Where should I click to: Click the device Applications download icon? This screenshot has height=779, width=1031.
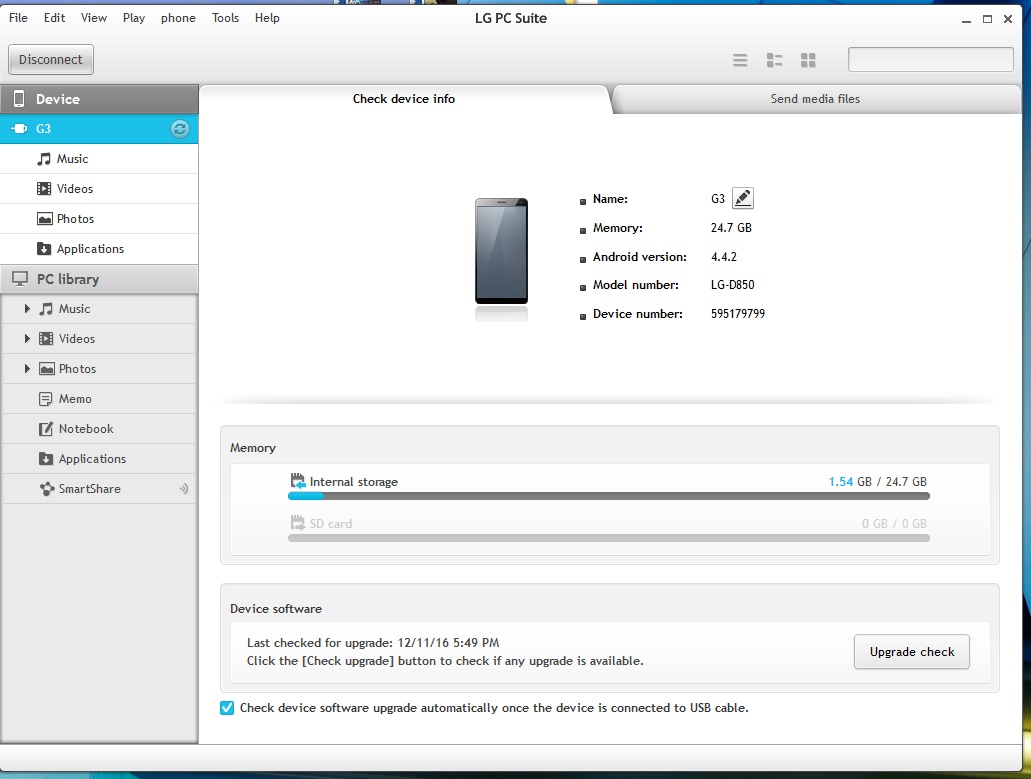pyautogui.click(x=44, y=248)
